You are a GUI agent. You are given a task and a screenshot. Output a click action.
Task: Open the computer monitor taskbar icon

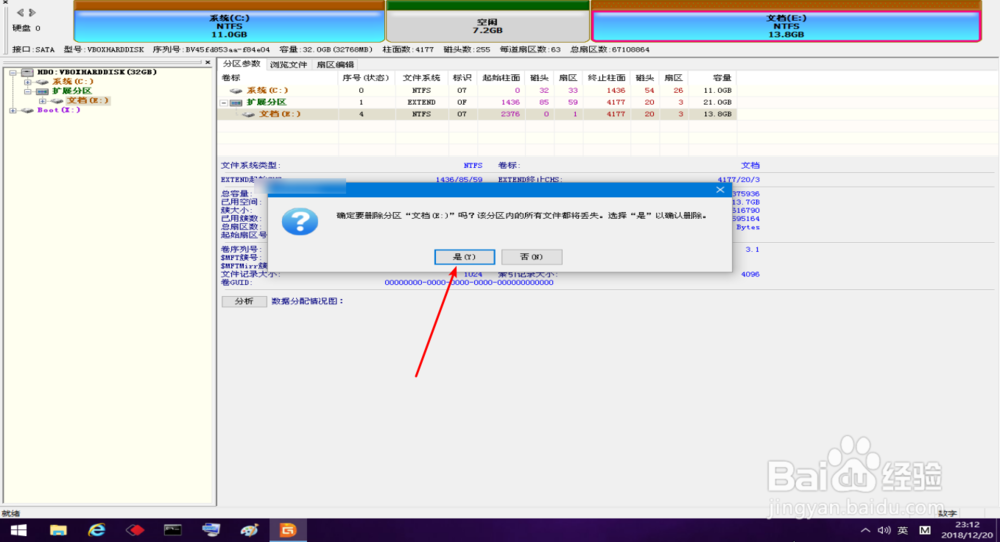[x=211, y=530]
